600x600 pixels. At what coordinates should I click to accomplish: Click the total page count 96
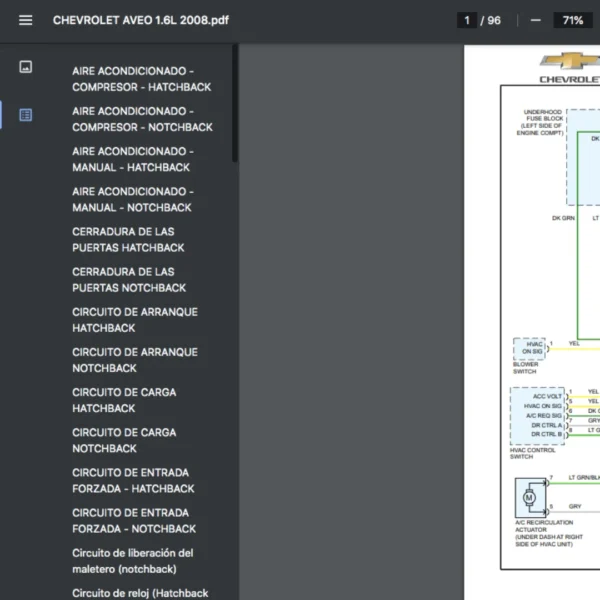pos(494,20)
